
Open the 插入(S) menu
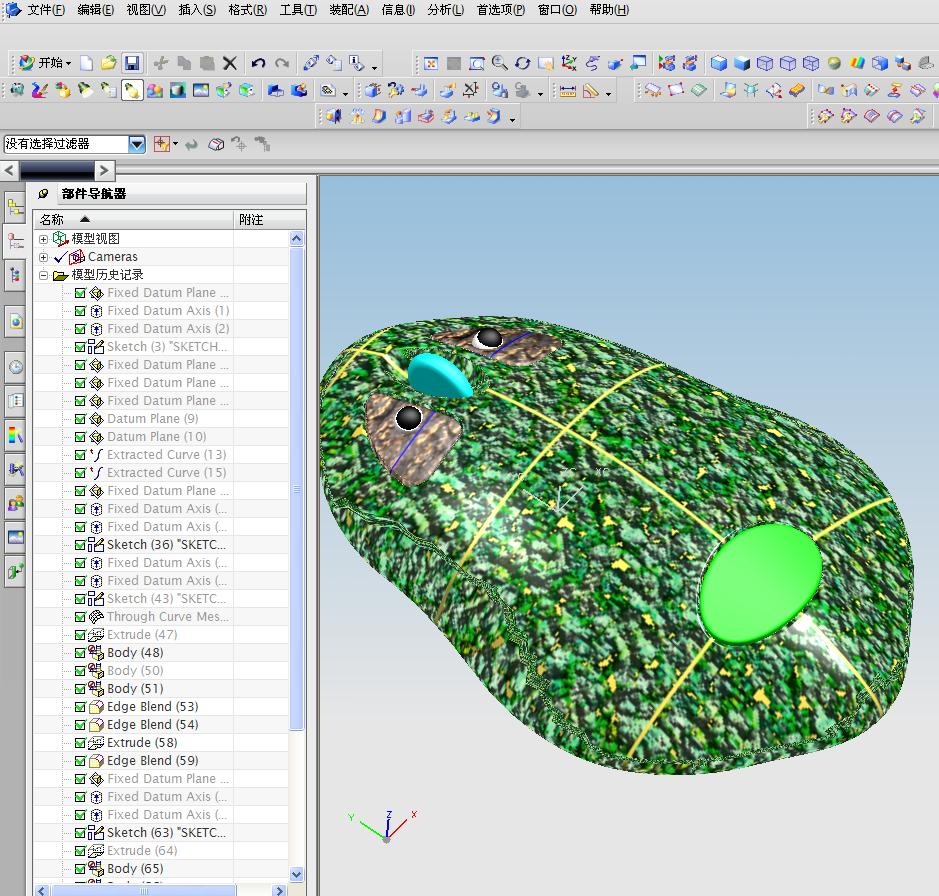coord(196,10)
